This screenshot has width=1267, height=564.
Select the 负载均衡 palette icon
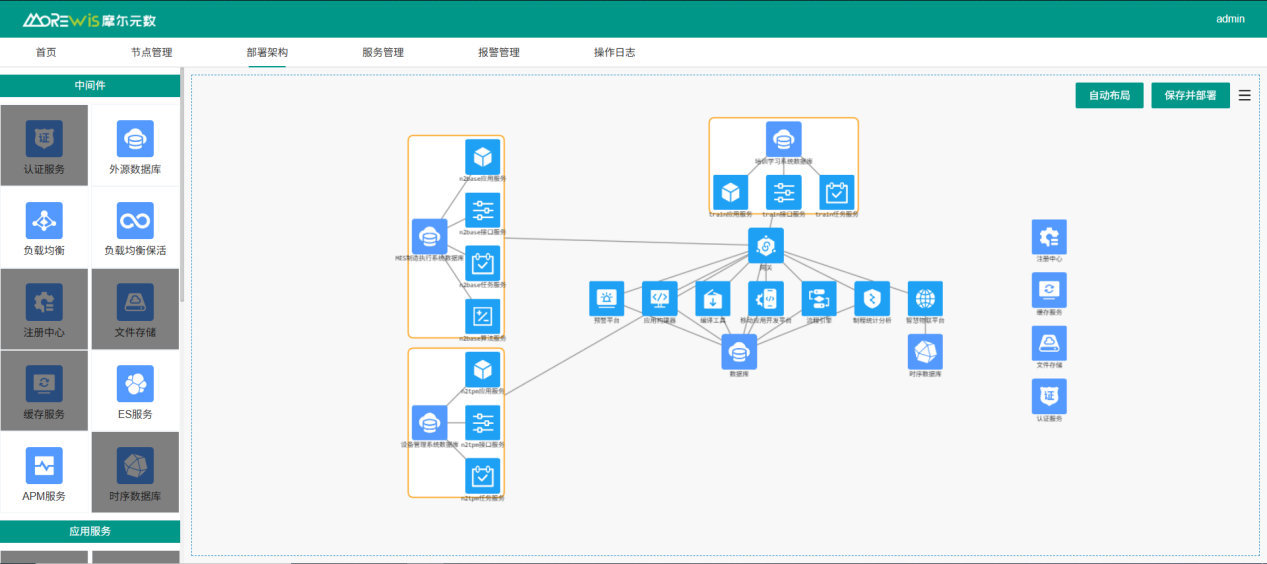(44, 220)
